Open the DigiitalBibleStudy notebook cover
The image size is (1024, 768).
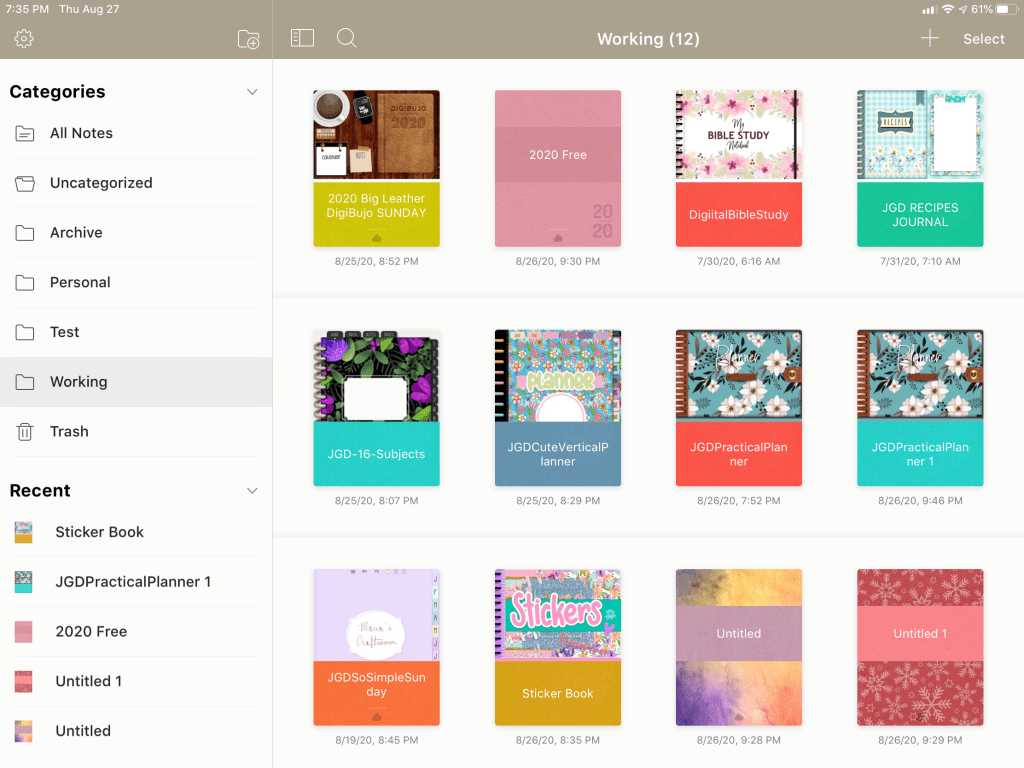739,168
